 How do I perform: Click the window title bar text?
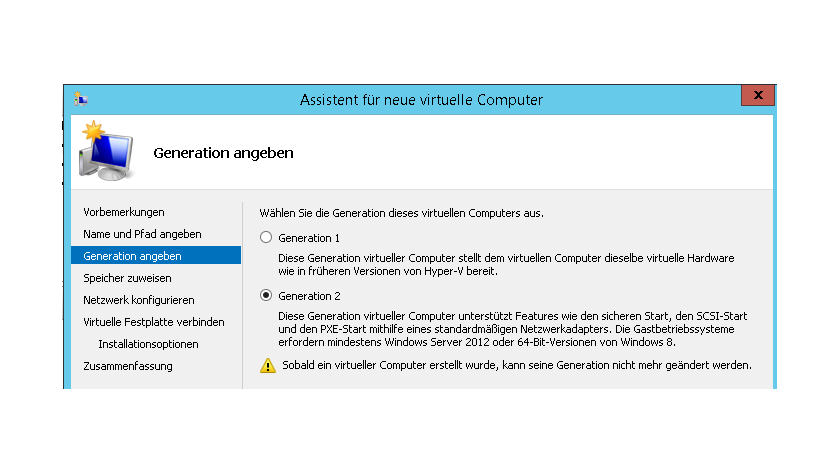421,99
